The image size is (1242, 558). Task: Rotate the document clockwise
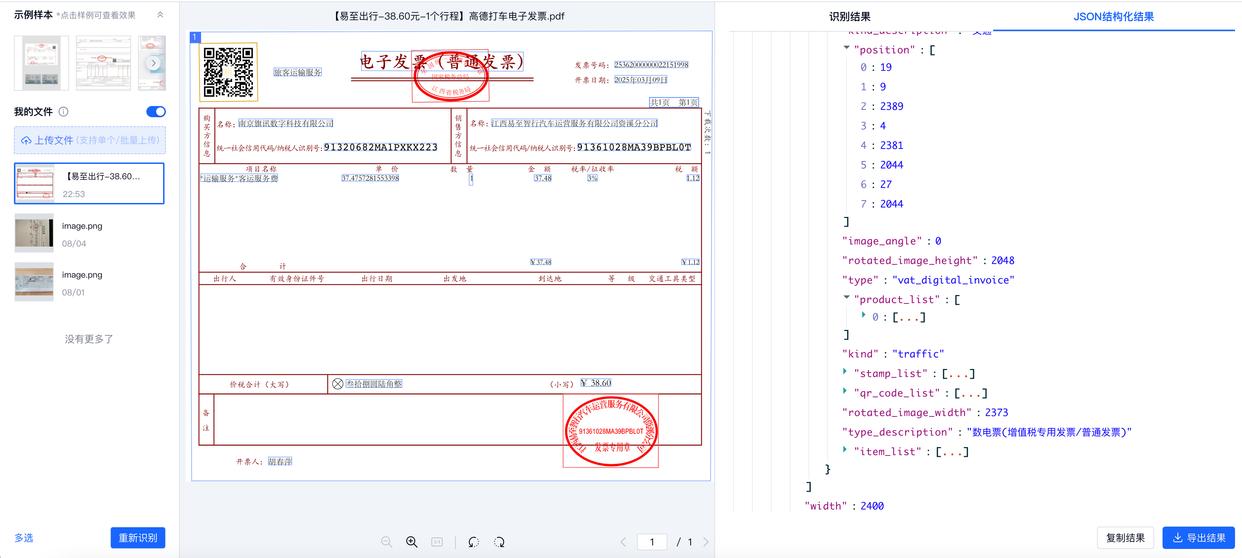499,542
